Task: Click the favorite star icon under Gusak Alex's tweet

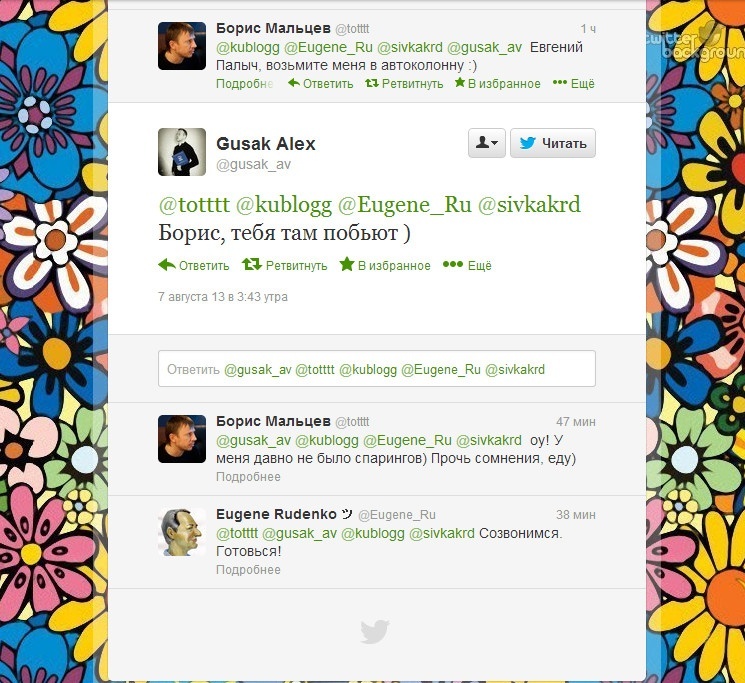Action: [x=347, y=264]
